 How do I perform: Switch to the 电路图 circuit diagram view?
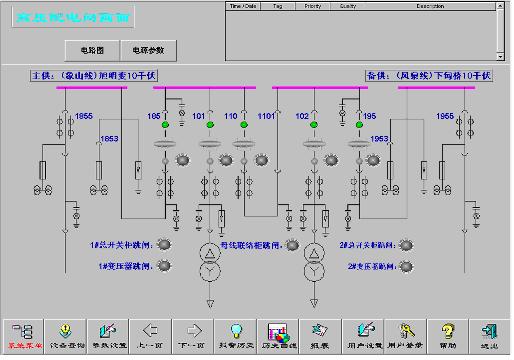tap(92, 51)
